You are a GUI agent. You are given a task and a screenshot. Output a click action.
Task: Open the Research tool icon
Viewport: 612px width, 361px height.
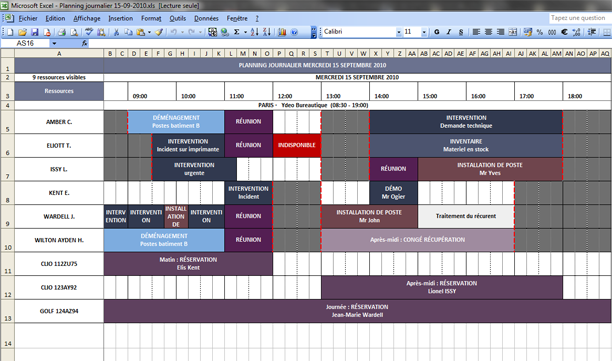101,32
